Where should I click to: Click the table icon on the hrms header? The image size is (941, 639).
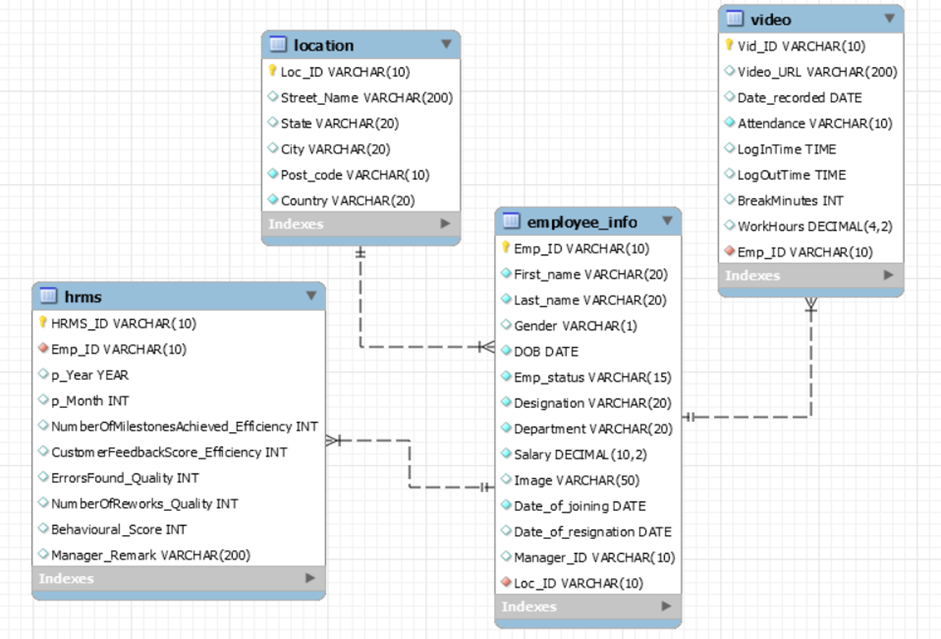(x=46, y=296)
